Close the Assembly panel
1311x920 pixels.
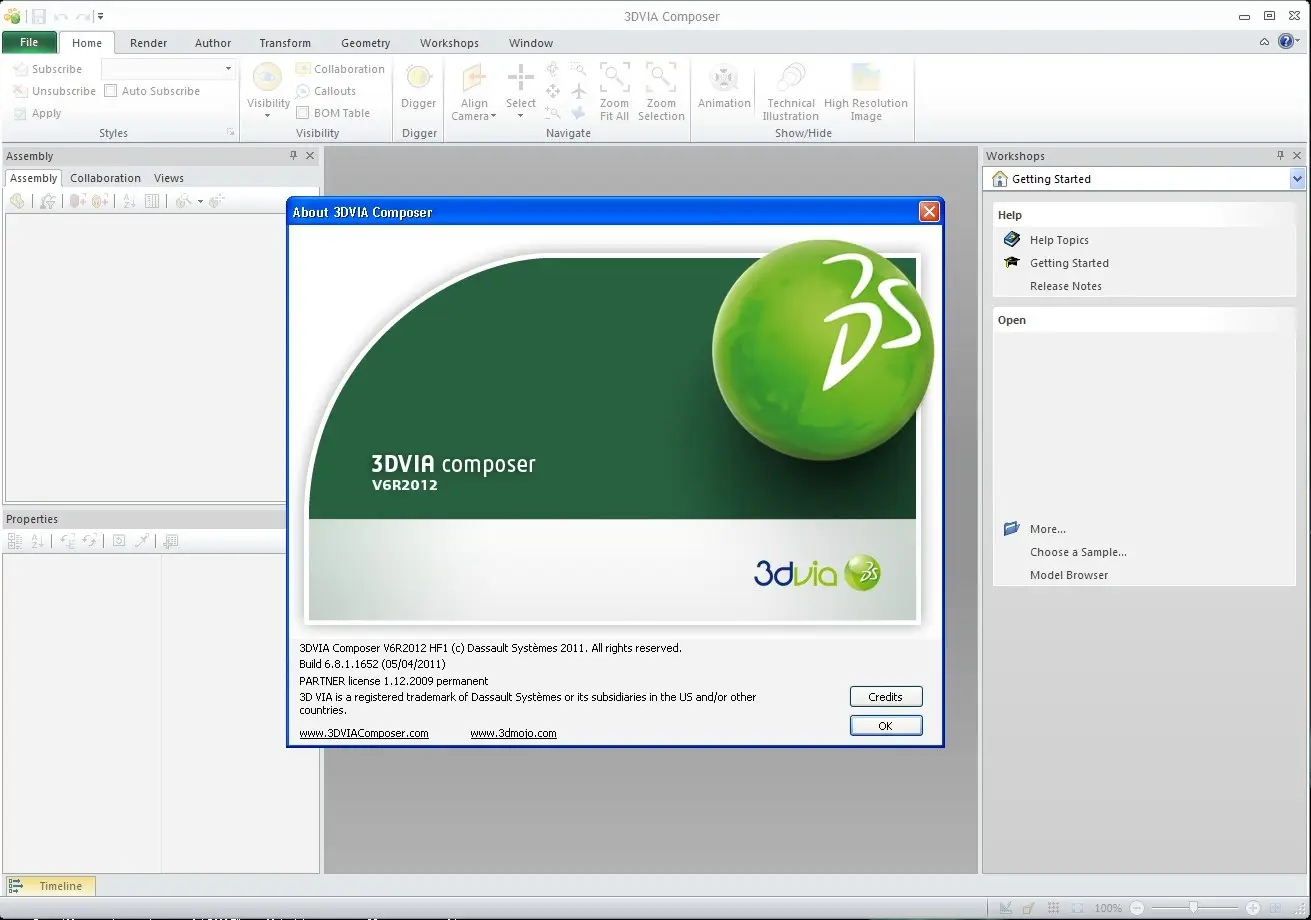pos(310,155)
